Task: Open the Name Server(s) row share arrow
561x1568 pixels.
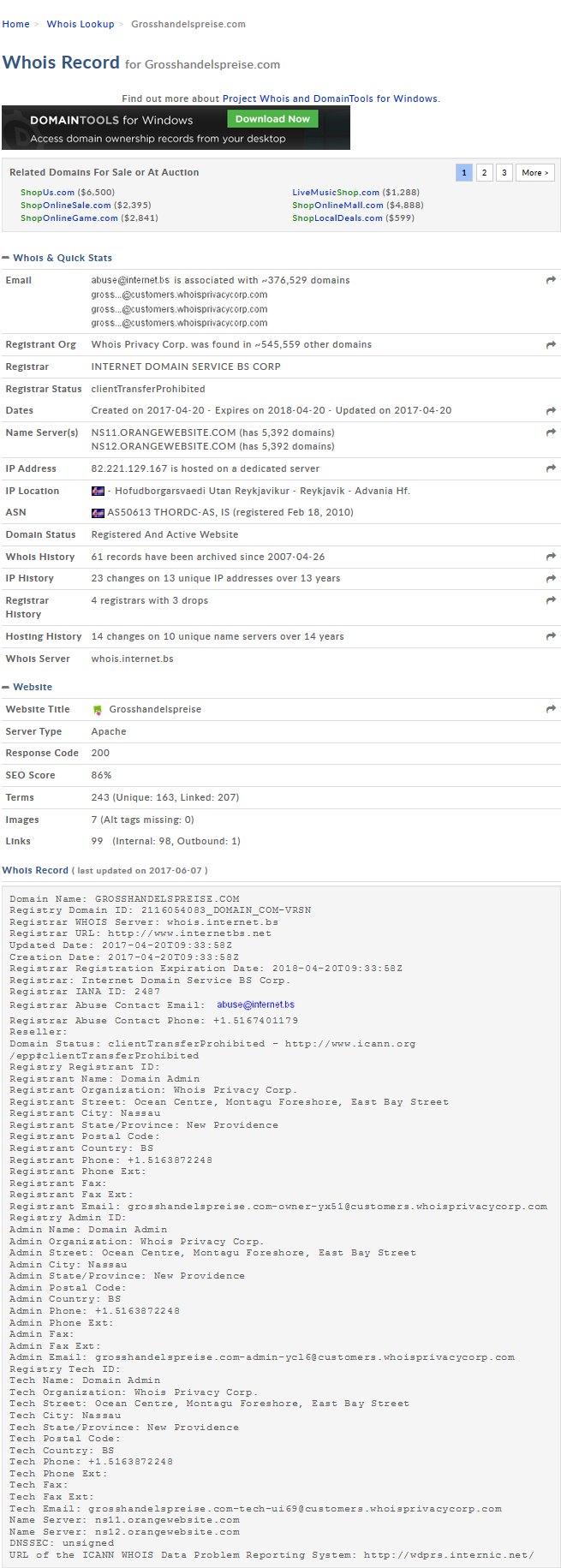Action: coord(551,432)
